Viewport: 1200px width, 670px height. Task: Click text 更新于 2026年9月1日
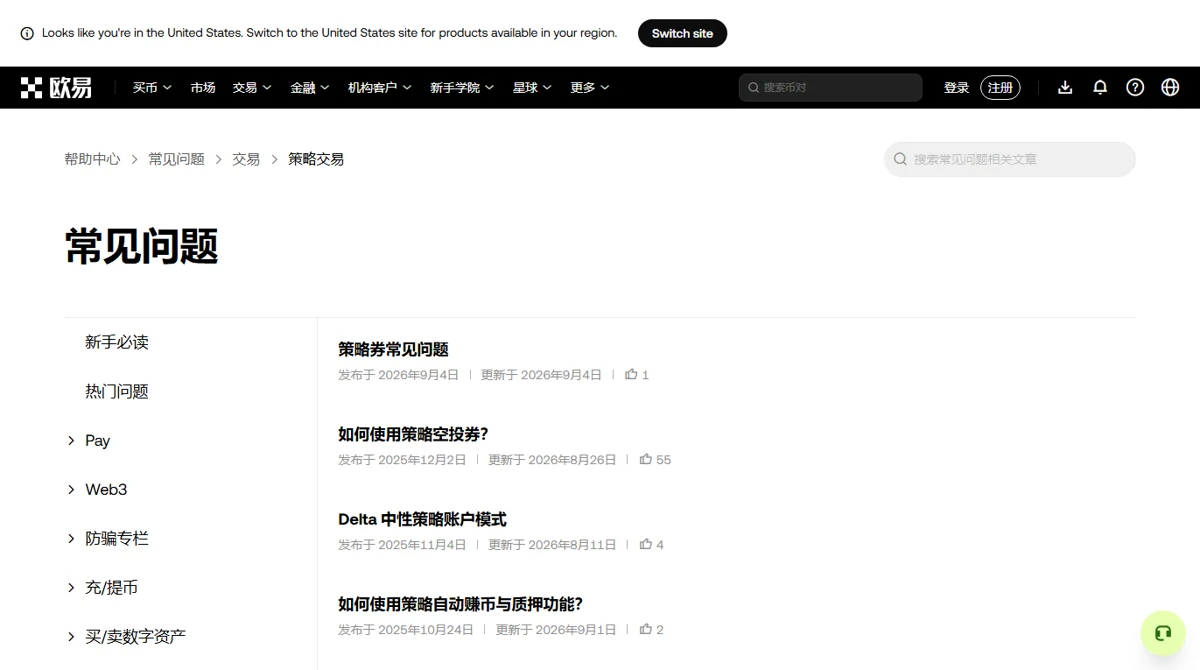(556, 630)
